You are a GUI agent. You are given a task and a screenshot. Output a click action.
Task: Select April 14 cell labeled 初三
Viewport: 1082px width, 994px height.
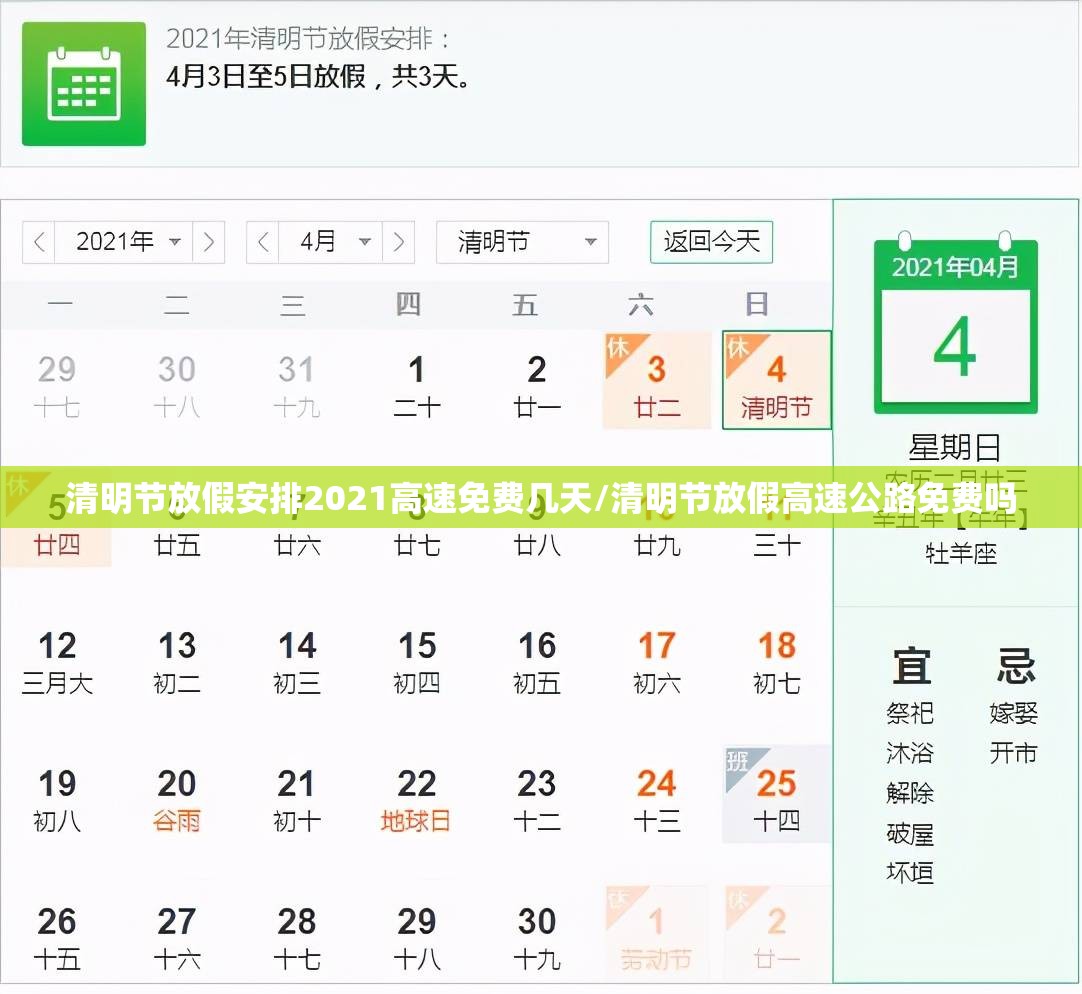tap(297, 662)
